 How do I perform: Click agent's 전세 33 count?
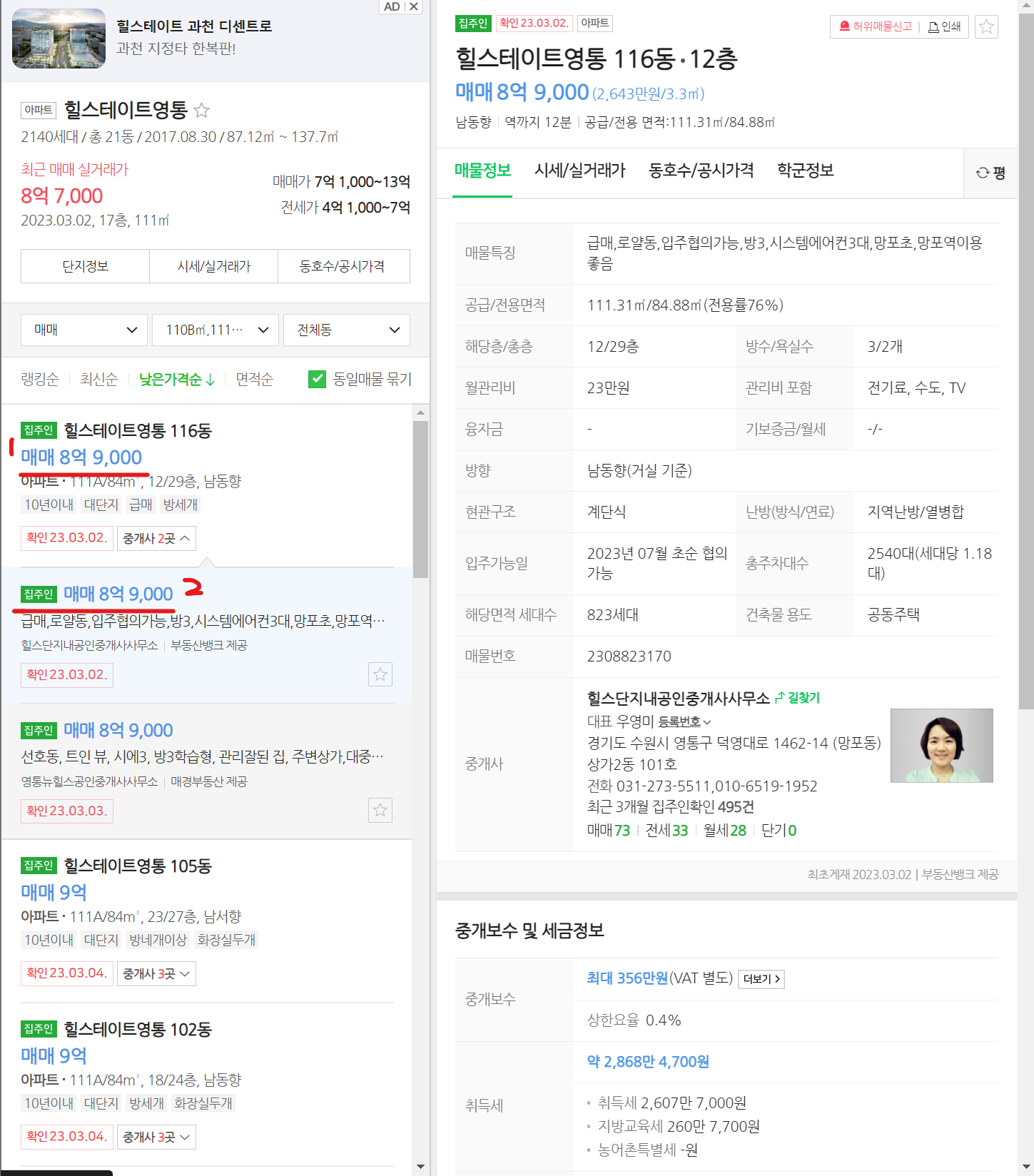pos(666,831)
